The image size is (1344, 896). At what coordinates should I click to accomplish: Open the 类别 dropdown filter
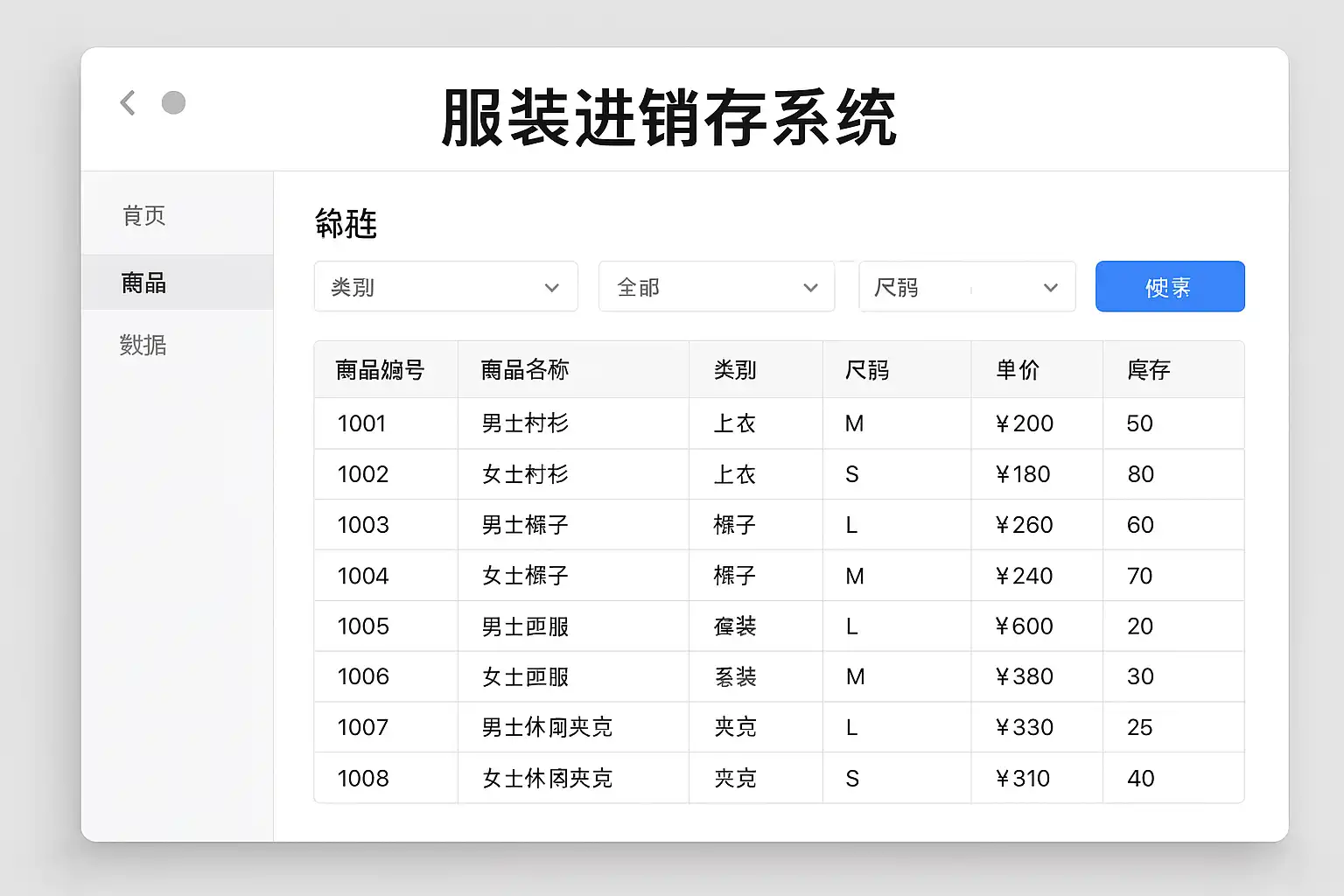[445, 287]
